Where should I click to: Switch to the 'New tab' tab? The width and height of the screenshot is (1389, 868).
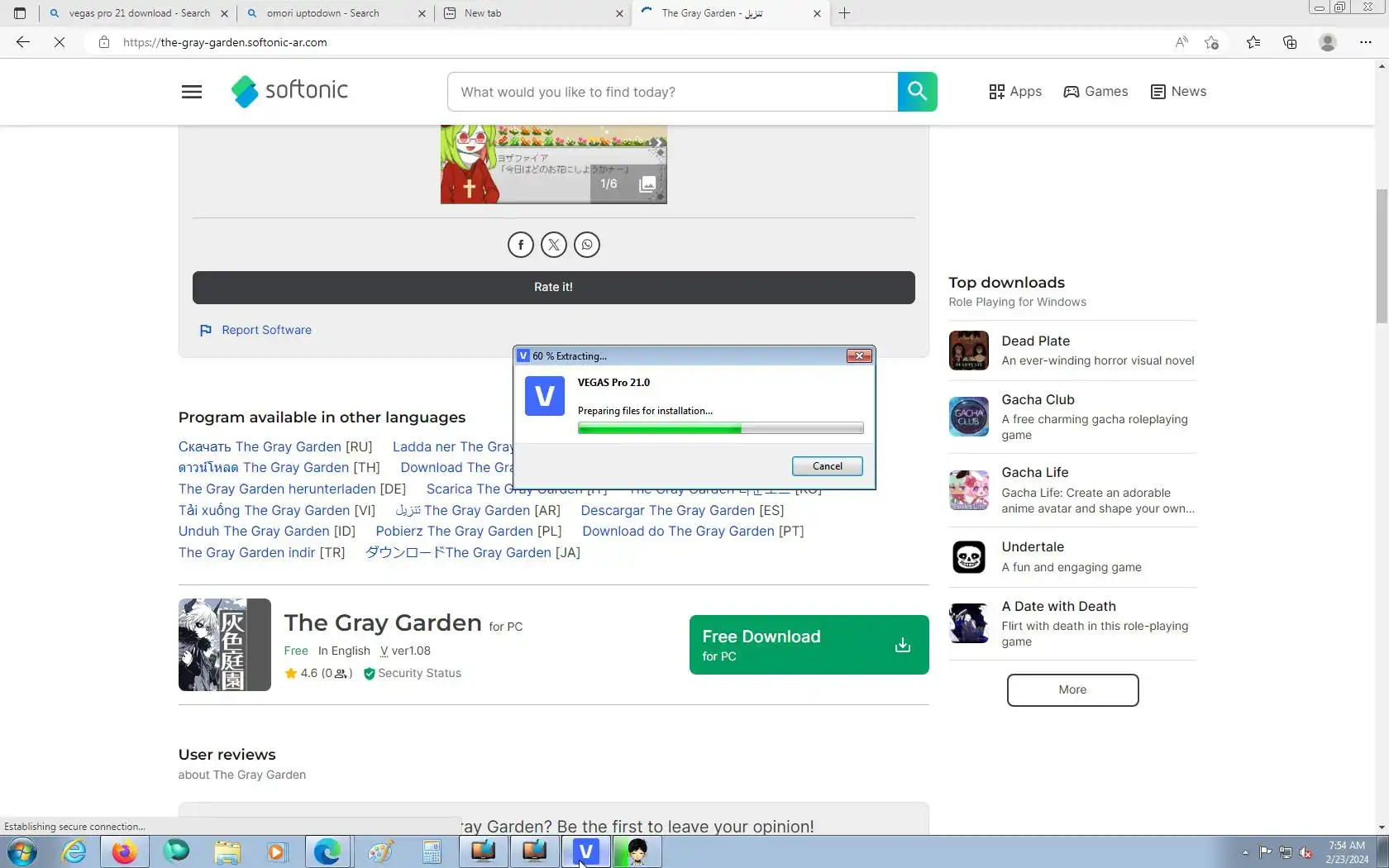(532, 13)
